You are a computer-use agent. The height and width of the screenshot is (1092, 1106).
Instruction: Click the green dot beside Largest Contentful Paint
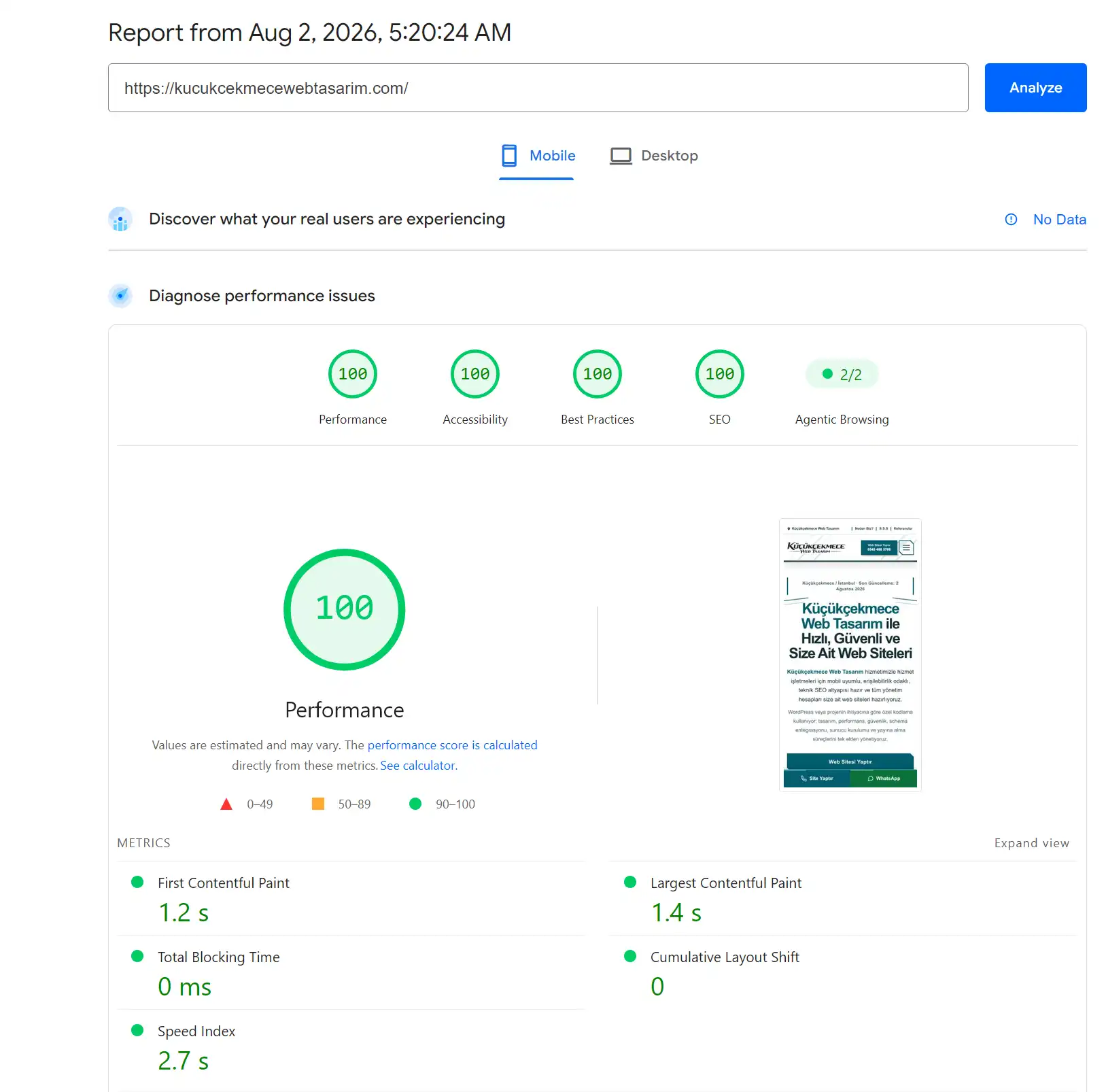(630, 882)
